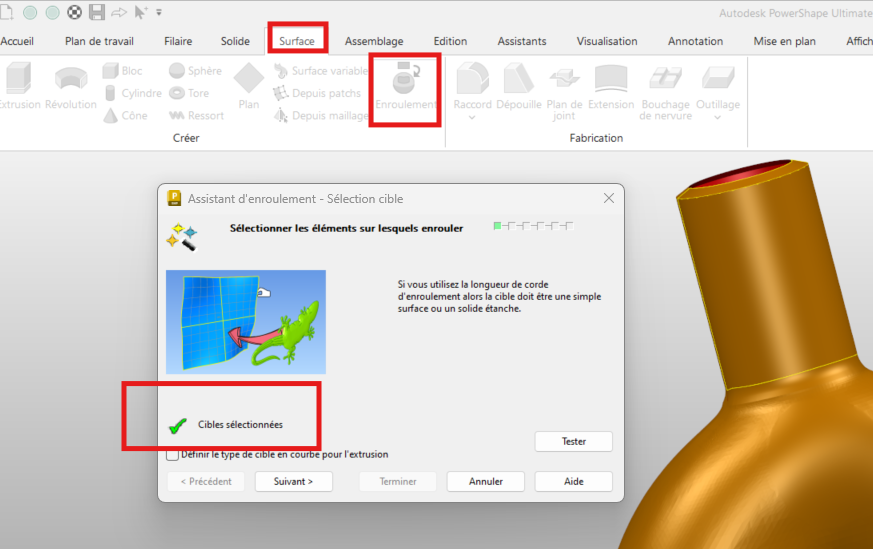The image size is (873, 549).
Task: Open the Aide help button
Action: [x=573, y=482]
